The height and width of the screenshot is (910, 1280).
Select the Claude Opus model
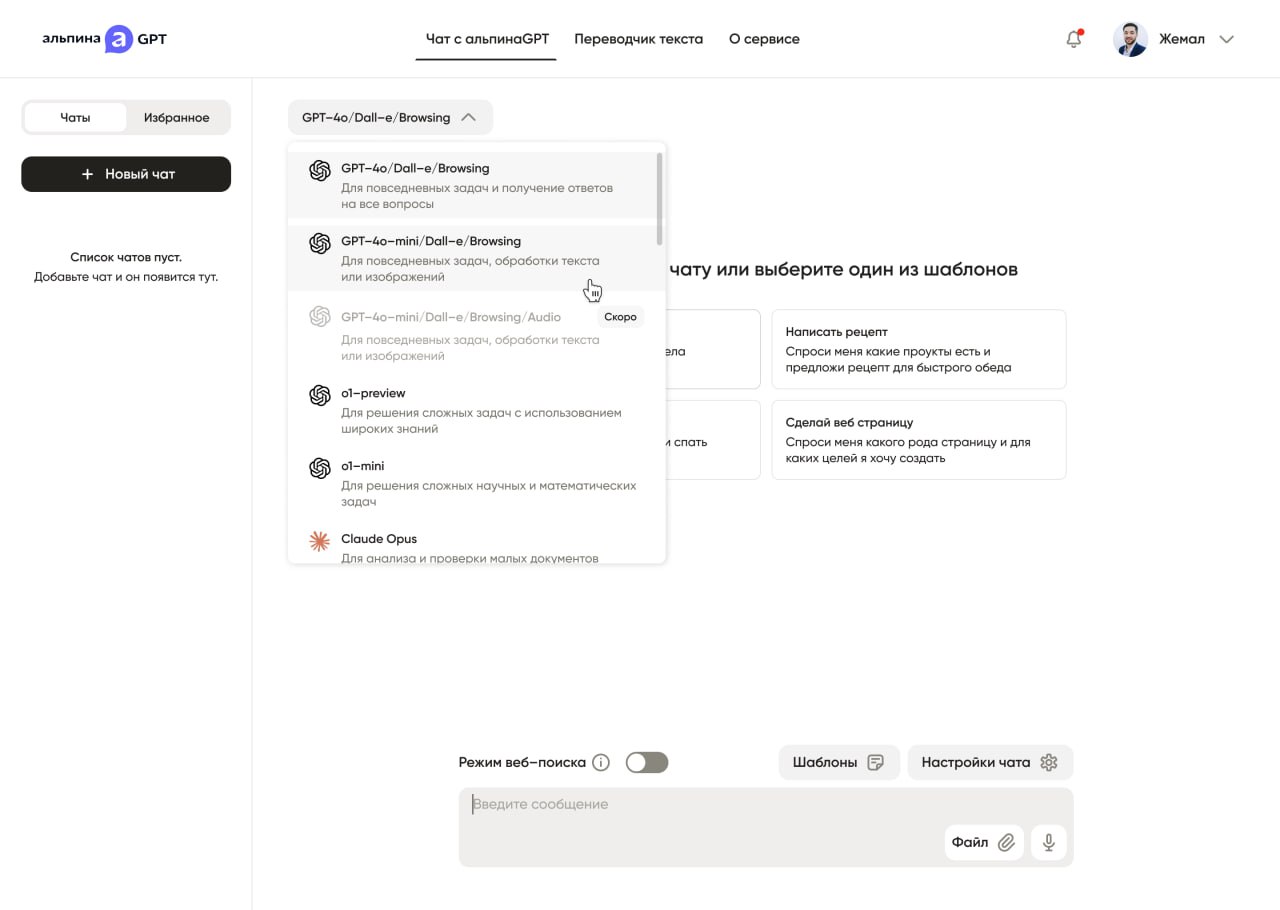click(x=471, y=543)
